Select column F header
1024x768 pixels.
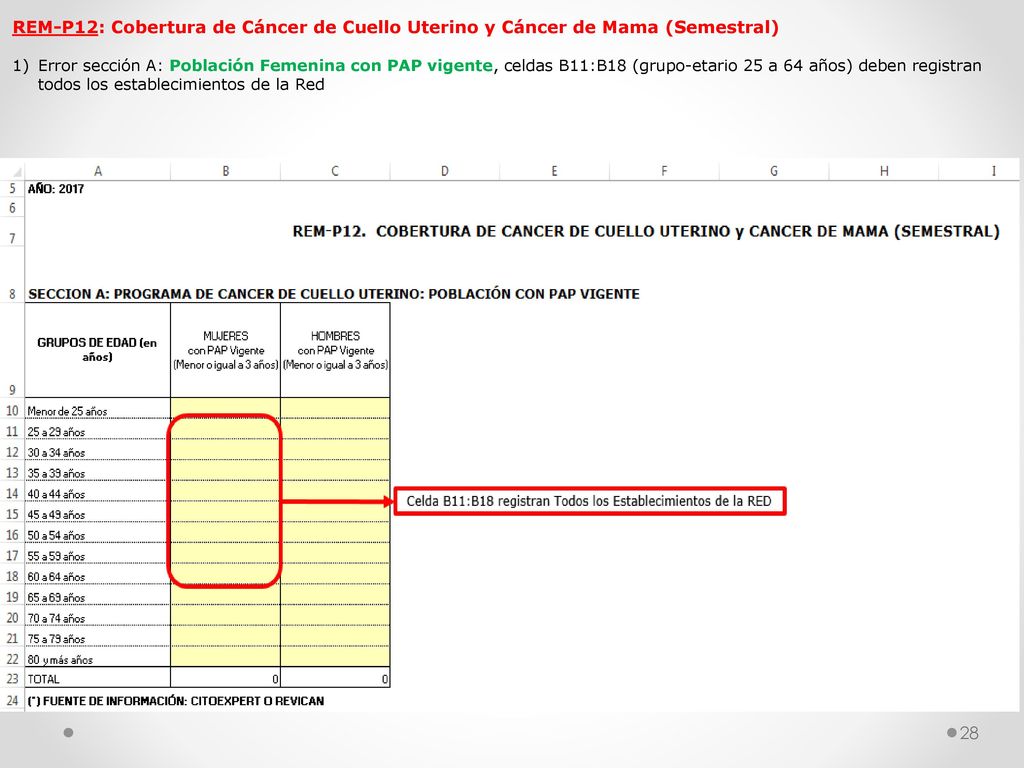point(664,171)
